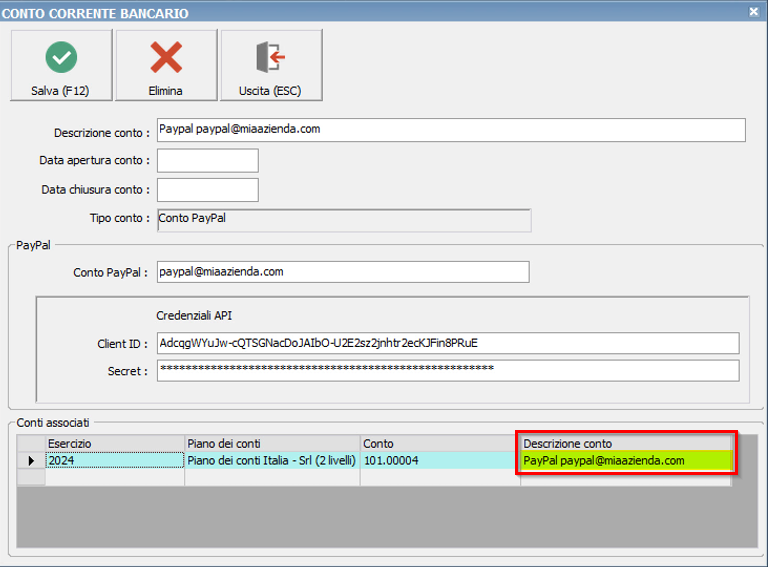Click the Credenziali API label

(x=194, y=316)
